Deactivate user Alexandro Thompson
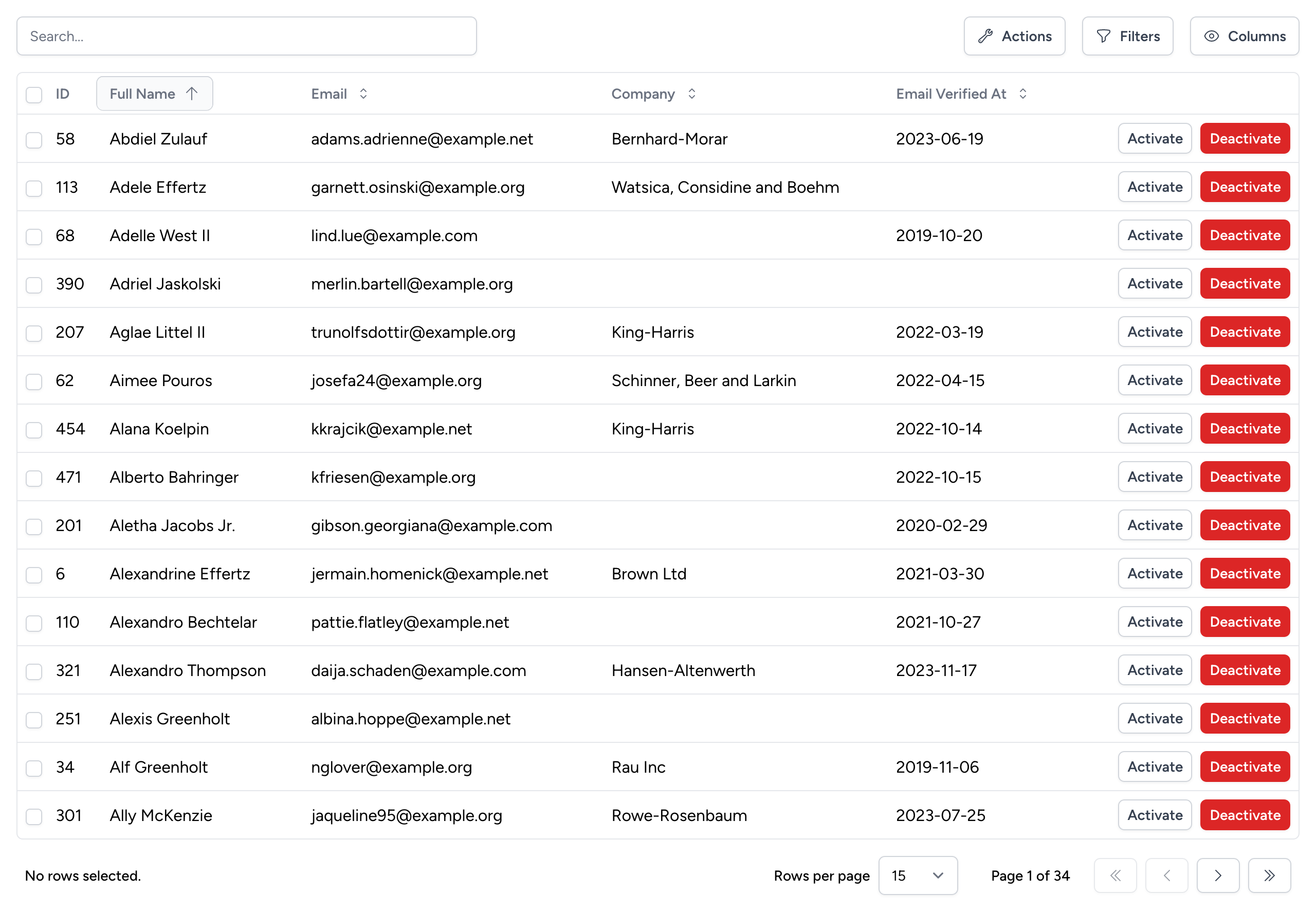Screen dimensions: 1316x912 click(x=1245, y=670)
